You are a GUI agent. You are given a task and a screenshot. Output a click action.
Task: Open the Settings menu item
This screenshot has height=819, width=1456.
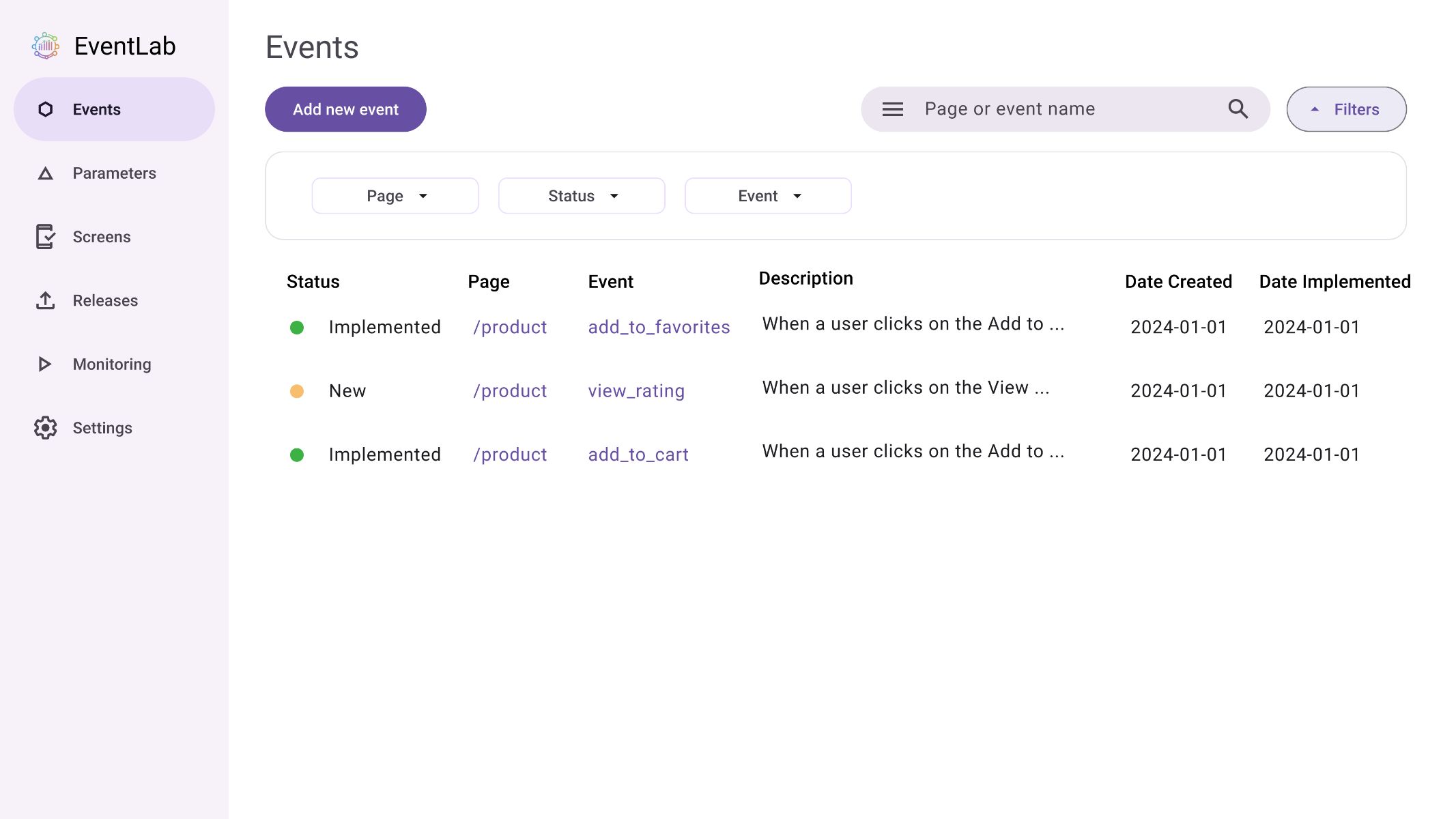[102, 428]
